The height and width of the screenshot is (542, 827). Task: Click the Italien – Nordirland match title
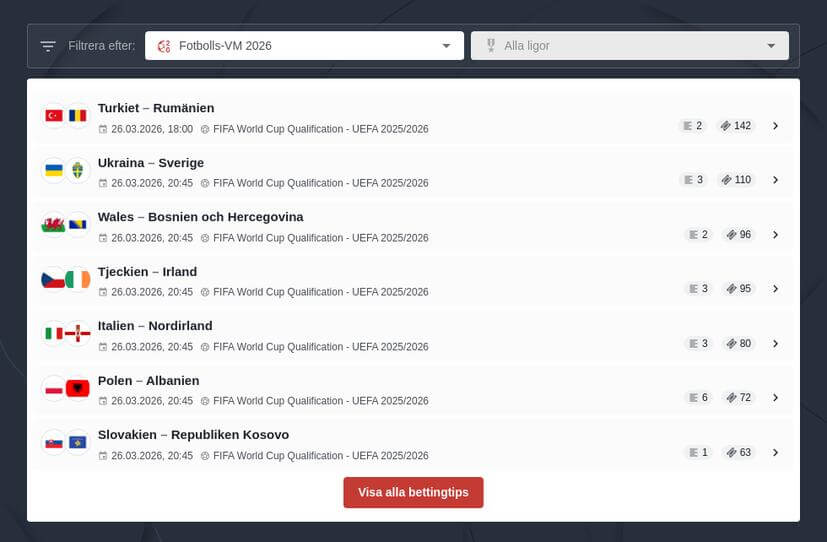pyautogui.click(x=155, y=326)
